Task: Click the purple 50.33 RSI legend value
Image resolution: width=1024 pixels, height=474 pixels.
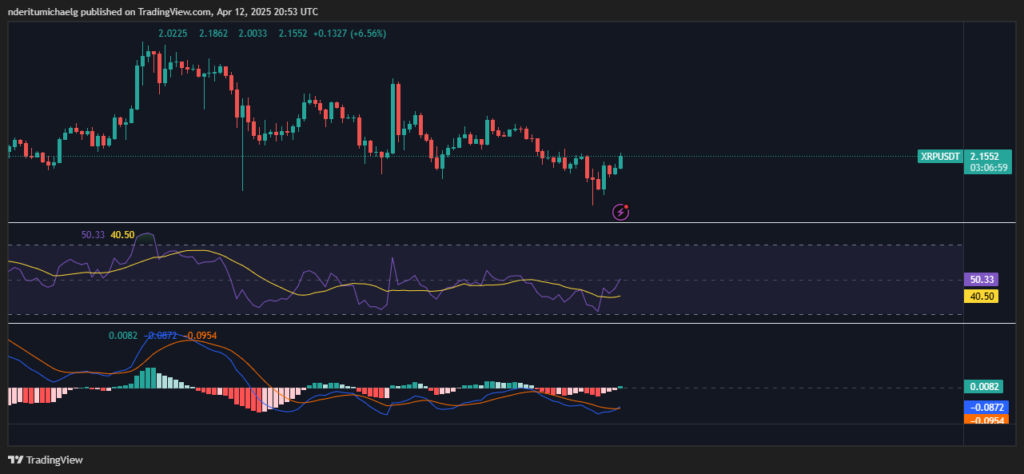Action: [x=93, y=234]
